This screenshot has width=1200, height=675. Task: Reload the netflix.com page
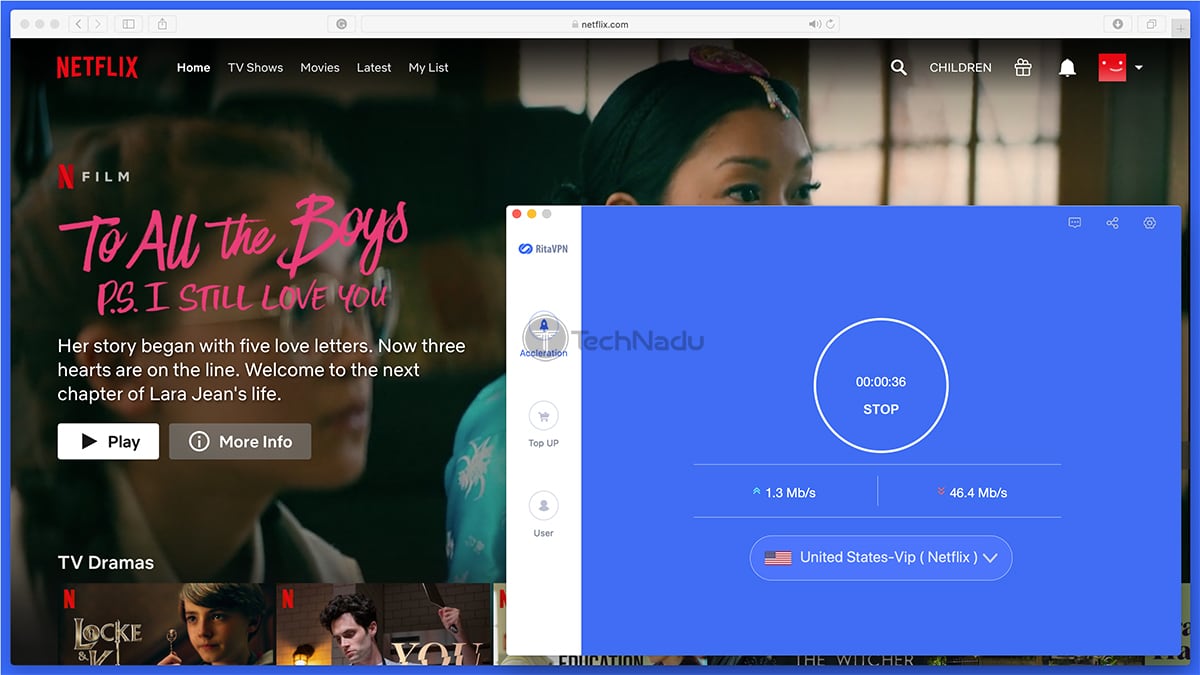(x=831, y=24)
